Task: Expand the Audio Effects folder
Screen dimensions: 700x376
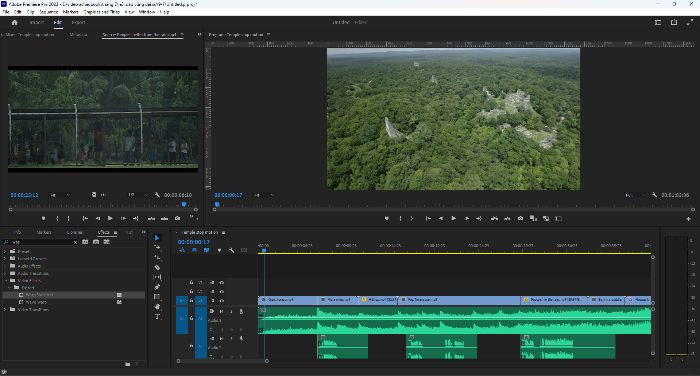Action: click(5, 266)
